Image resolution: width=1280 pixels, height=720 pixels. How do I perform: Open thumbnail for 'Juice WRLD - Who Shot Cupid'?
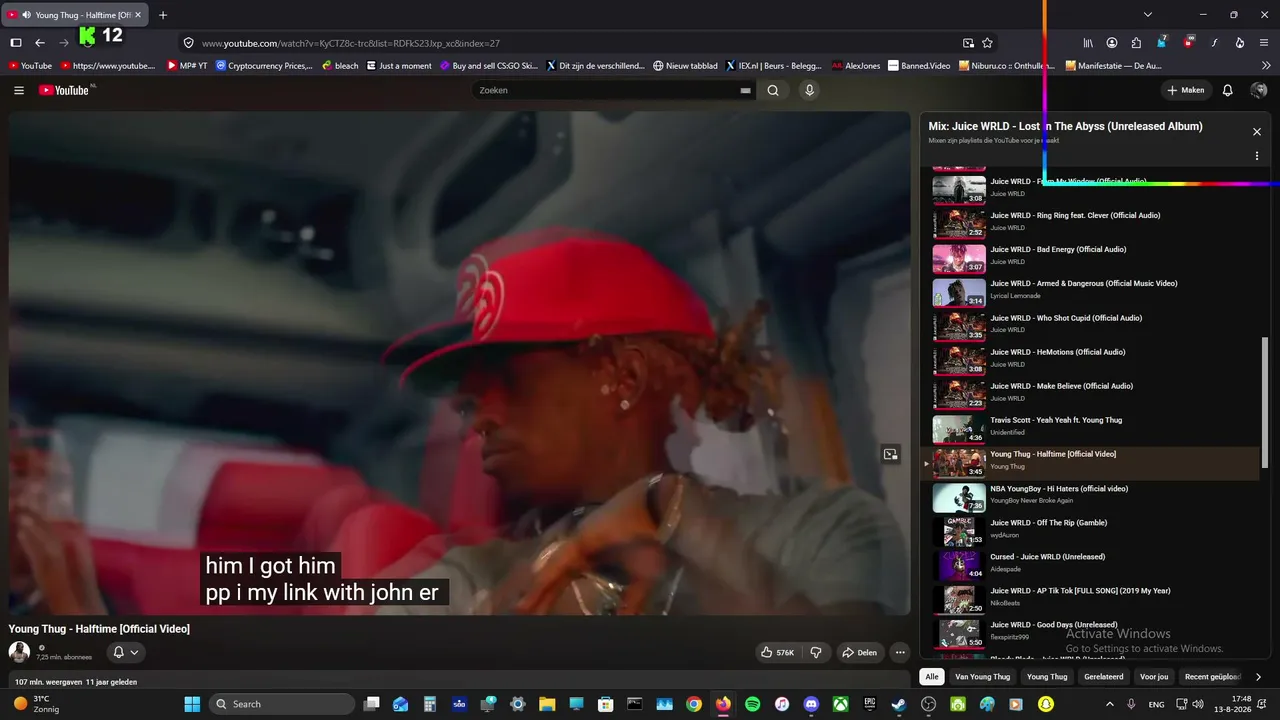[x=959, y=326]
